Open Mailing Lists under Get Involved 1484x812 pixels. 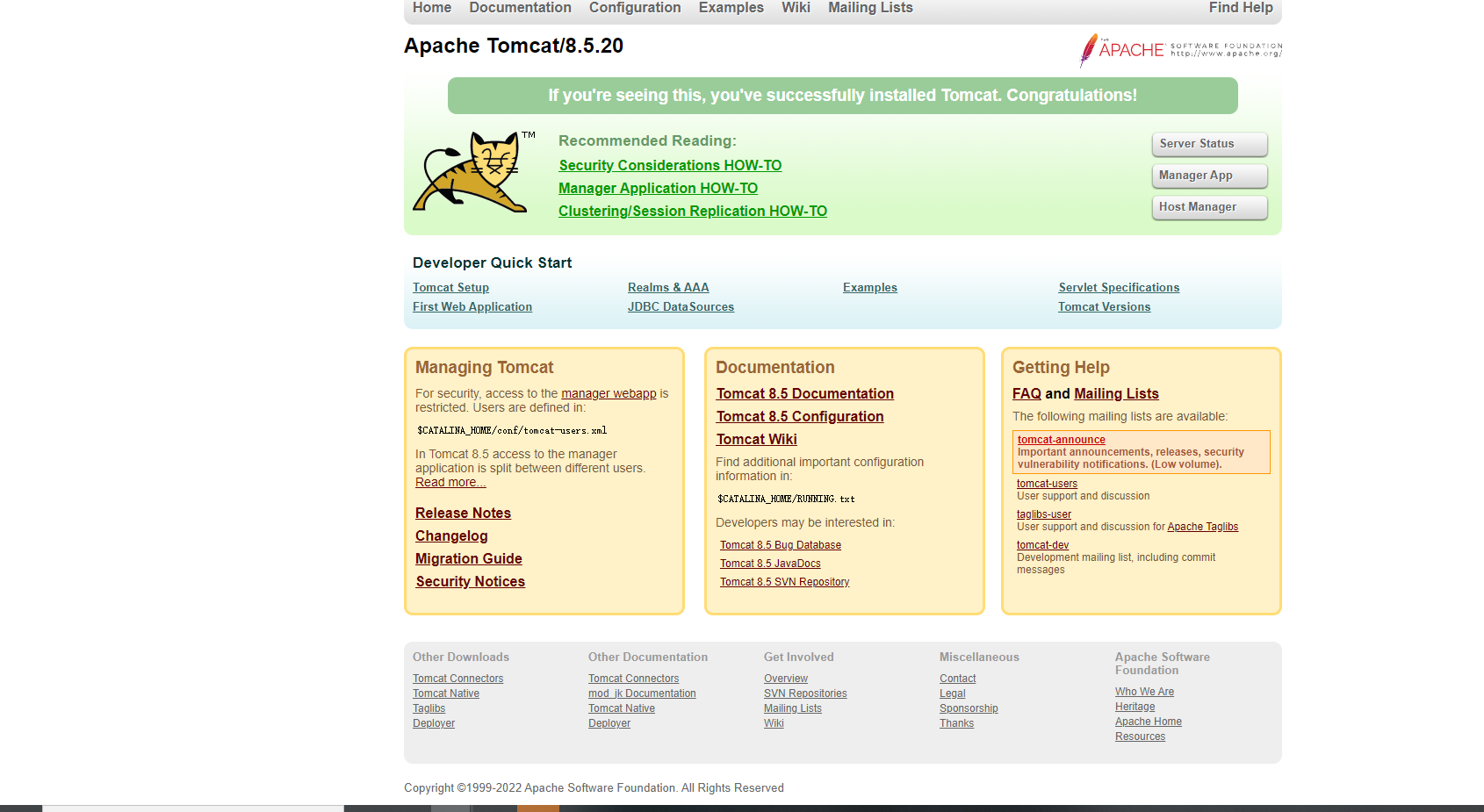click(793, 708)
